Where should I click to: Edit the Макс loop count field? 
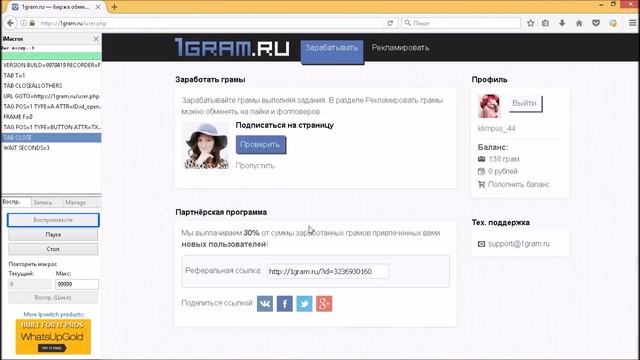click(x=77, y=284)
